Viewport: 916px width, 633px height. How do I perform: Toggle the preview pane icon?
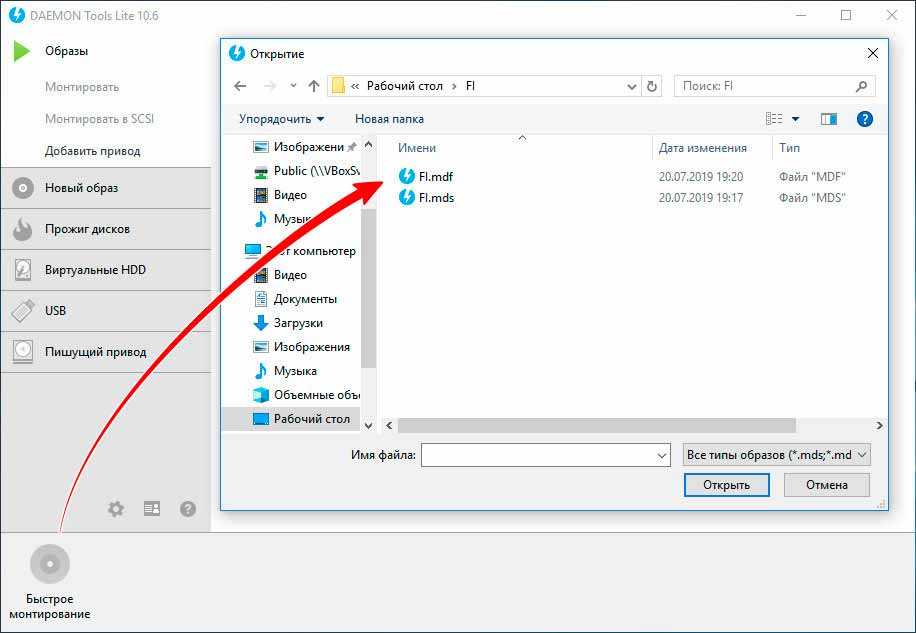point(828,119)
